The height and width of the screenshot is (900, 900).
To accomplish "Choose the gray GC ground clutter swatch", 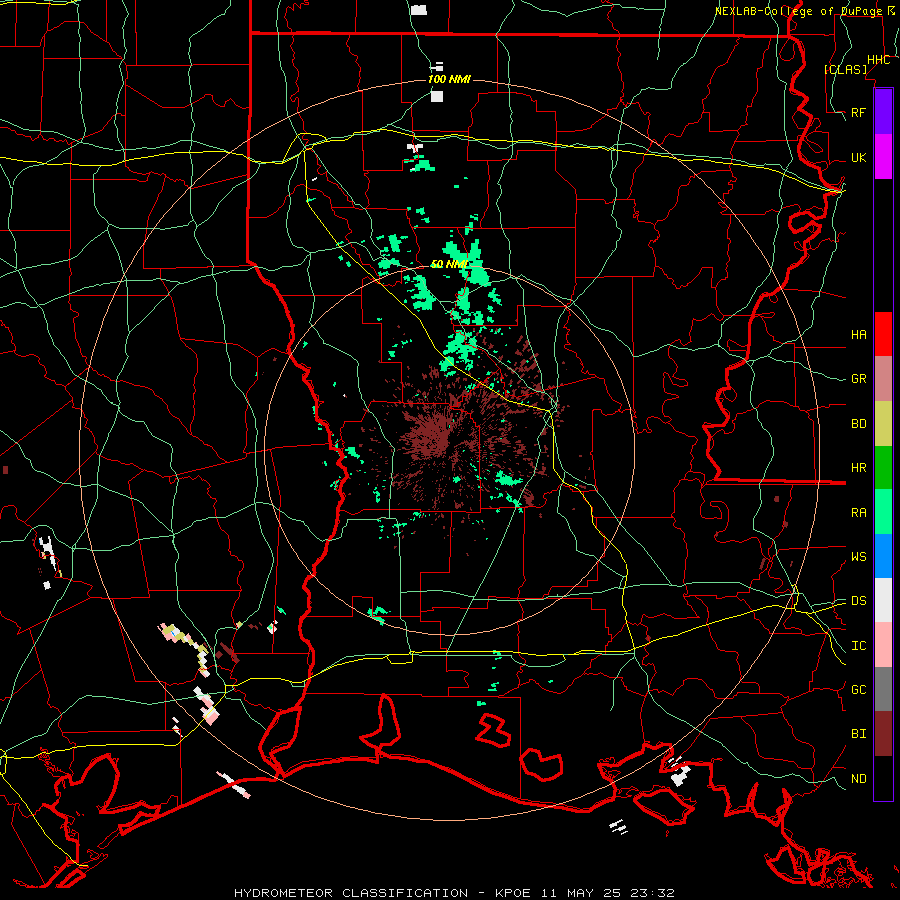I will tap(883, 689).
